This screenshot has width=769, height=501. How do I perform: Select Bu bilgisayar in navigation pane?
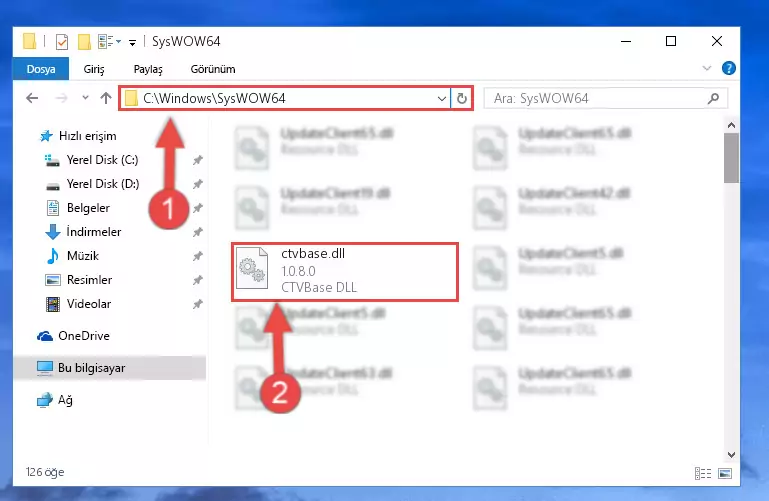(91, 368)
